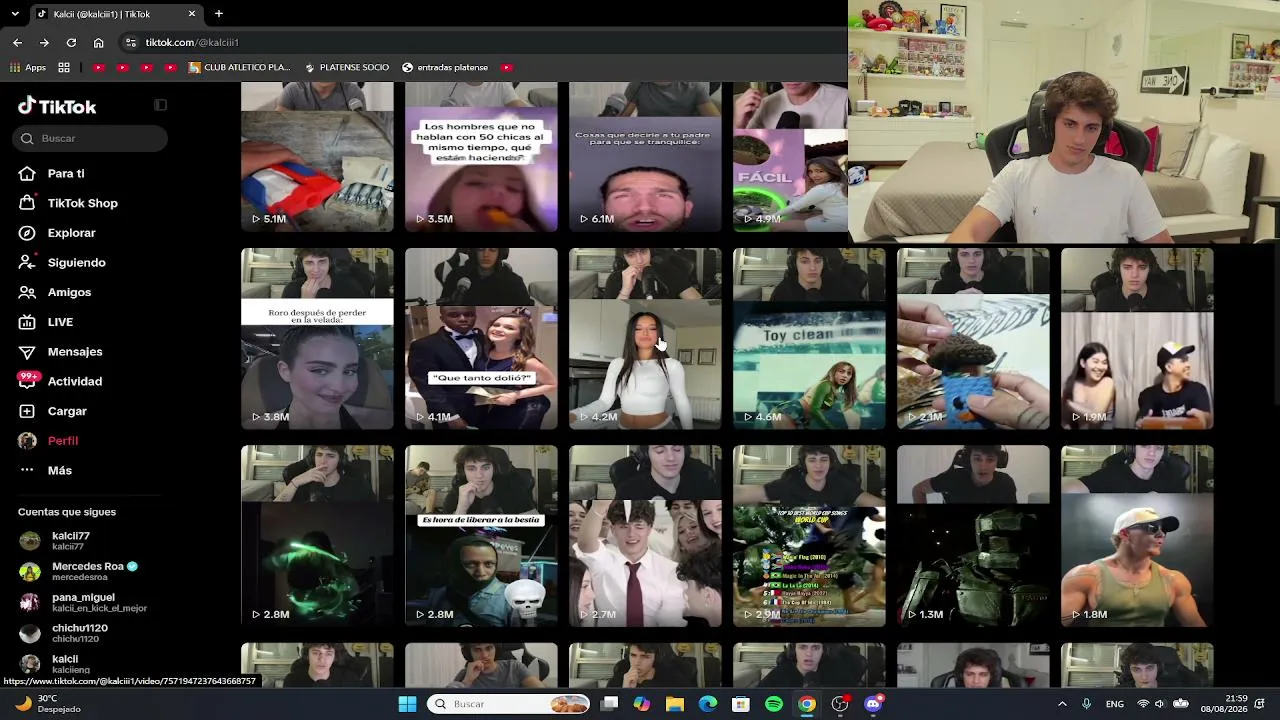Open the video with 1.9M views

[x=1137, y=339]
